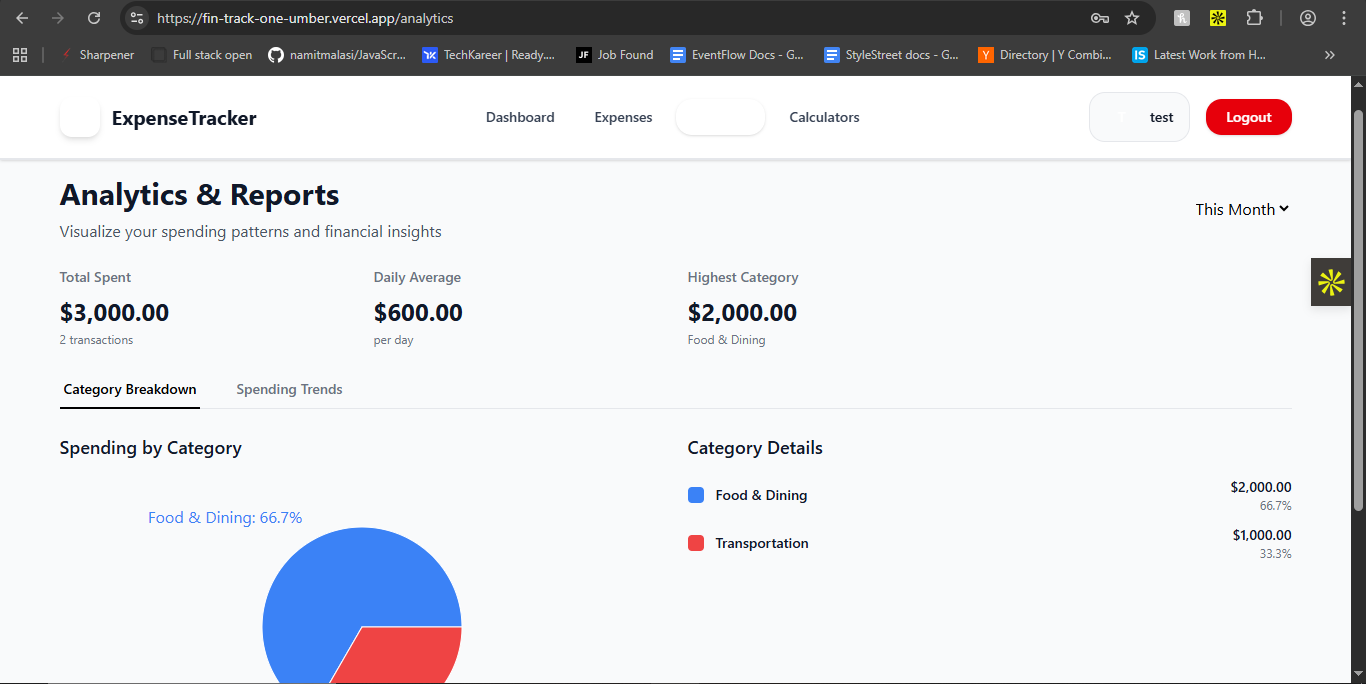The width and height of the screenshot is (1366, 684).
Task: Click the 2 transactions text
Action: (96, 340)
